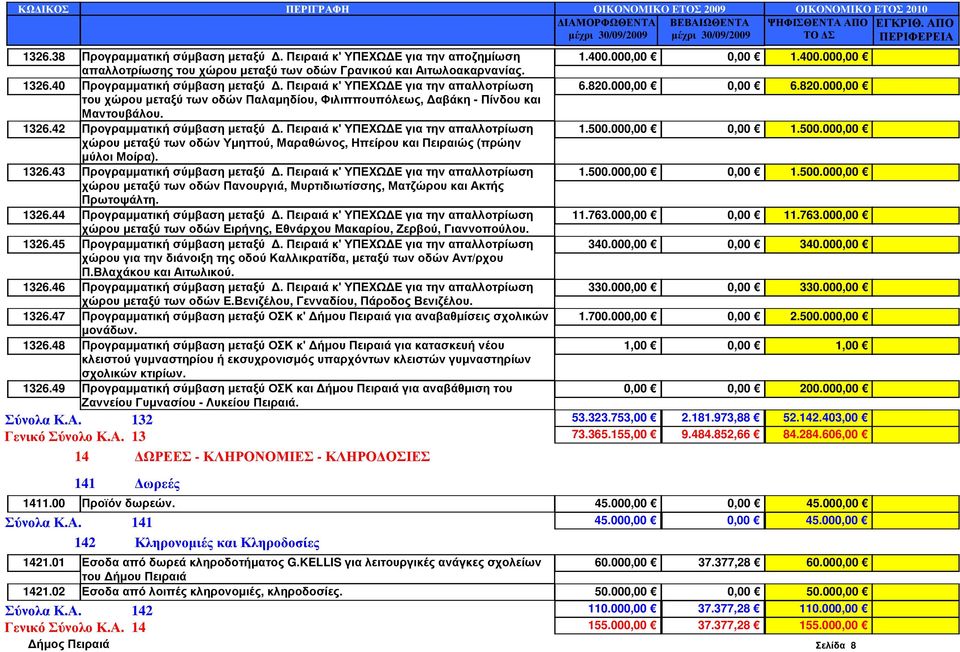Click the 2009 amount 6.820.000,00 €

(607, 86)
